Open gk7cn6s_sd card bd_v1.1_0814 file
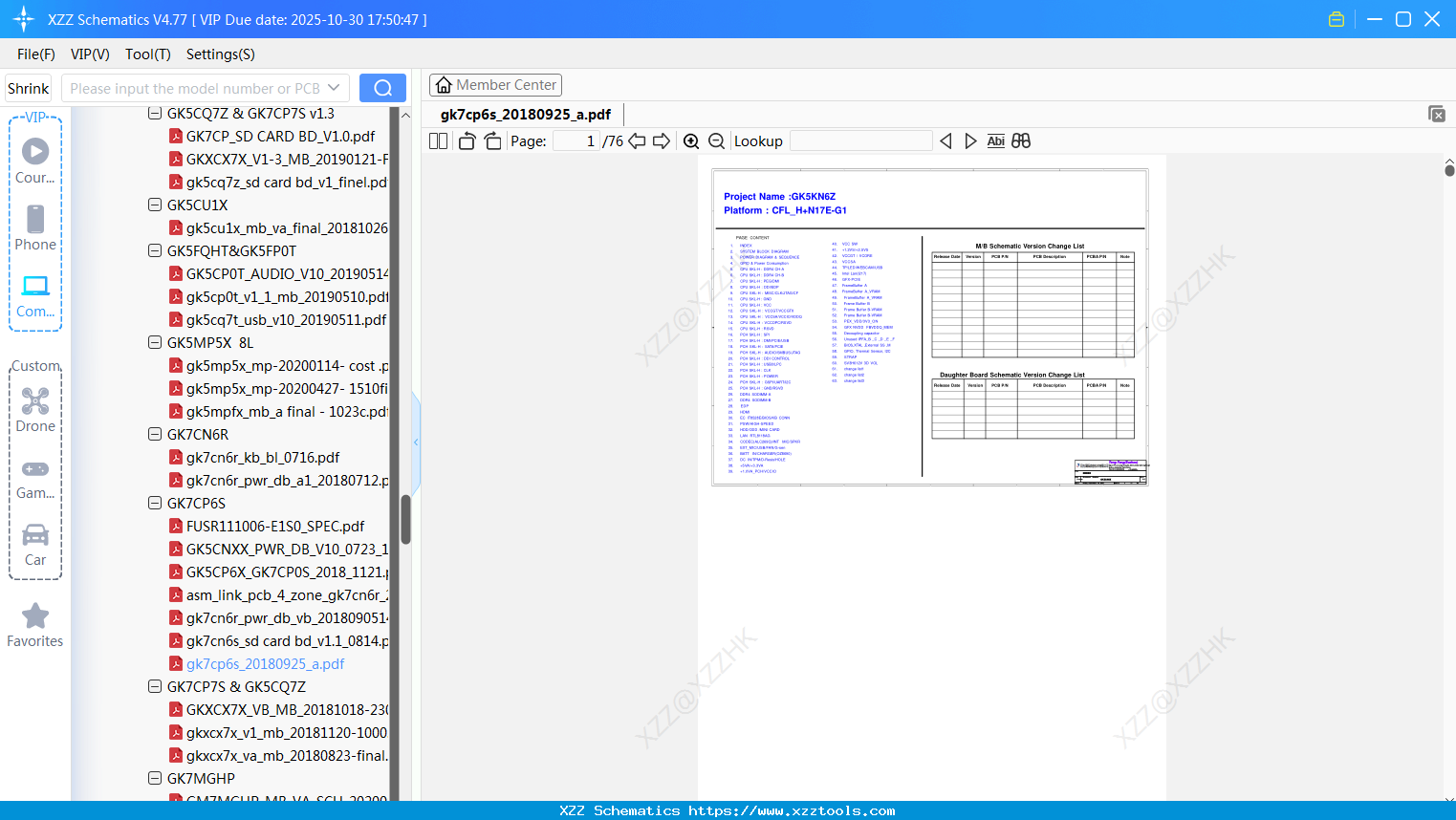Image resolution: width=1456 pixels, height=820 pixels. coord(287,640)
